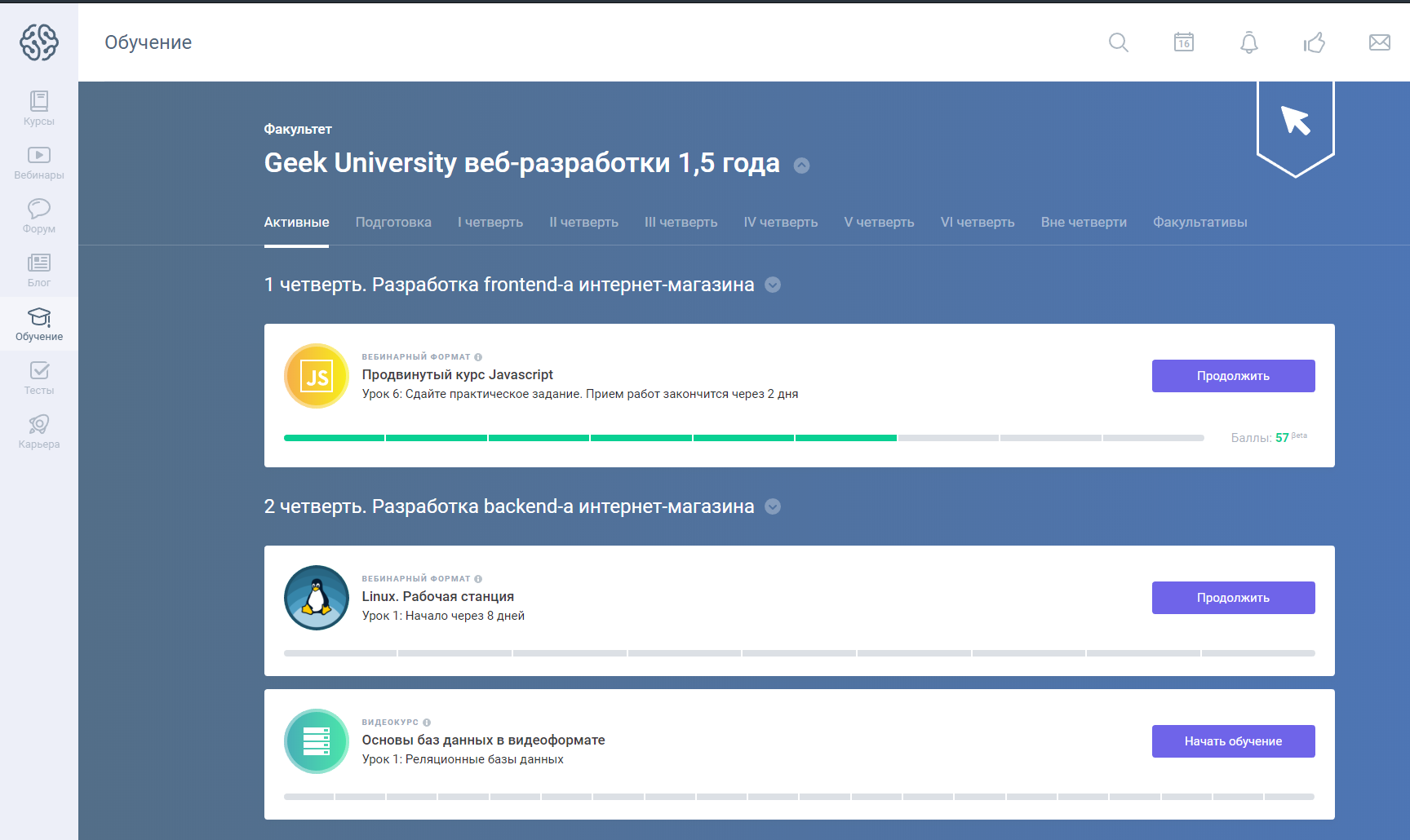Image resolution: width=1410 pixels, height=840 pixels.
Task: Open Основы баз данных в видеоформате title
Action: point(484,740)
